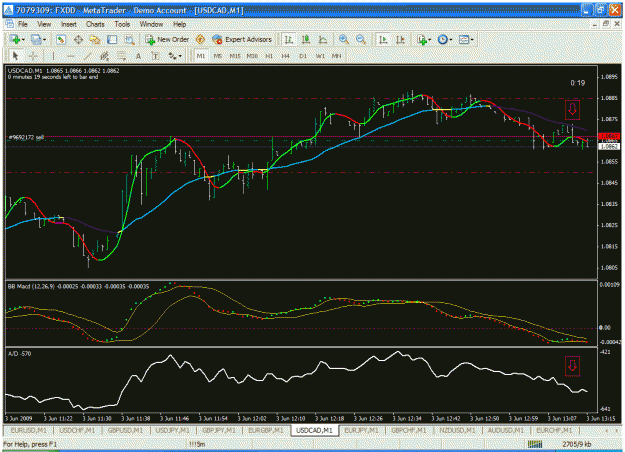Viewport: 625px width, 452px height.
Task: Select the M15 timeframe button
Action: tap(235, 56)
